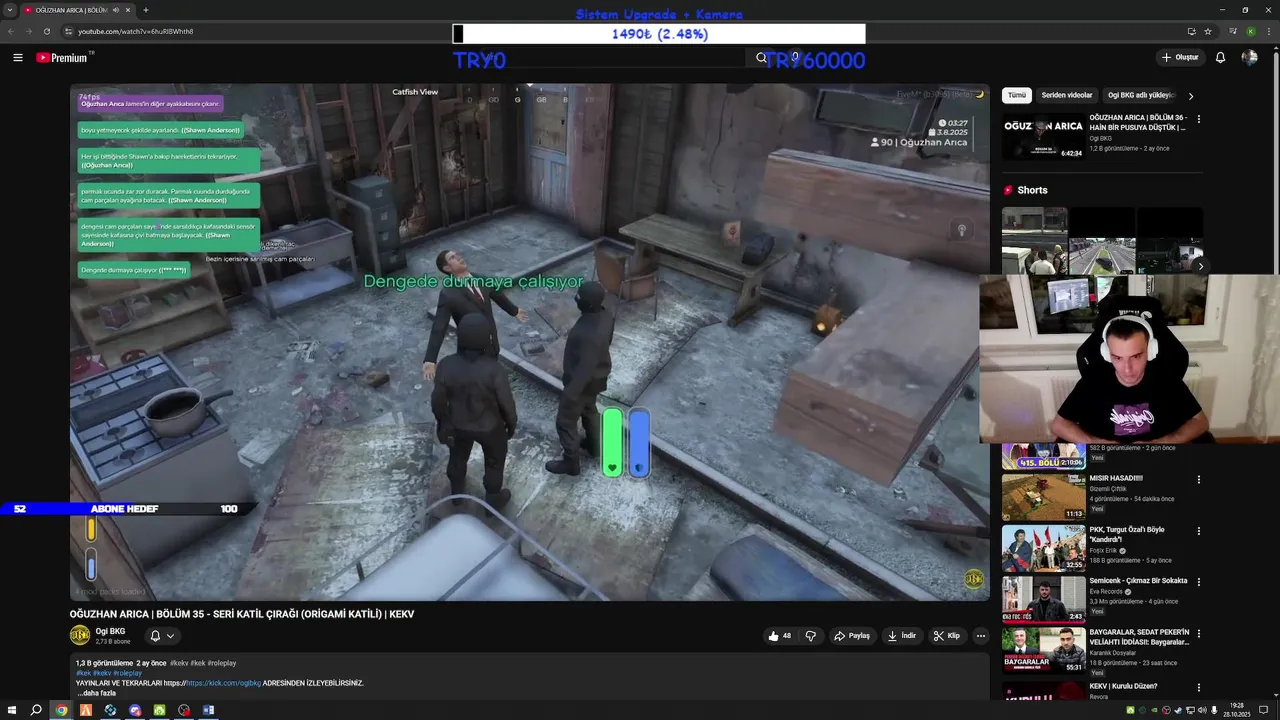Open the notification center on taskbar

tap(1264, 710)
